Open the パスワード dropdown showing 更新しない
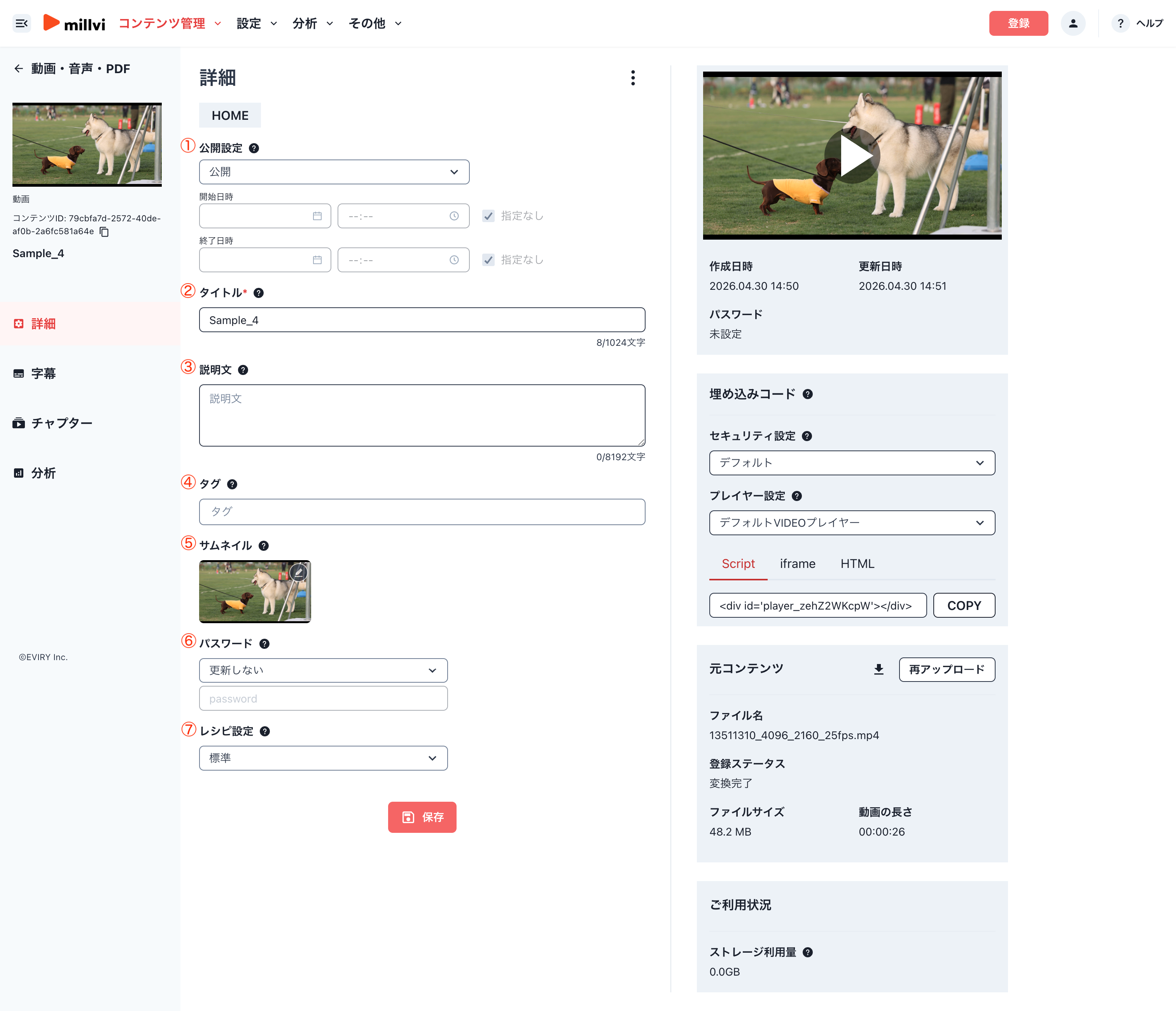 (x=324, y=670)
